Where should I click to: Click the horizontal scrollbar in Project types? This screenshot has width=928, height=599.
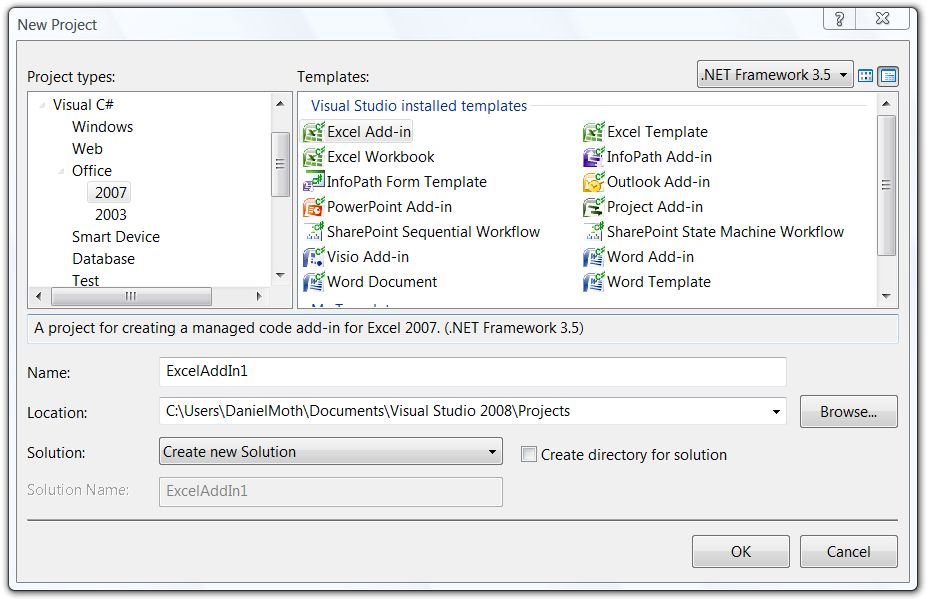pos(130,297)
